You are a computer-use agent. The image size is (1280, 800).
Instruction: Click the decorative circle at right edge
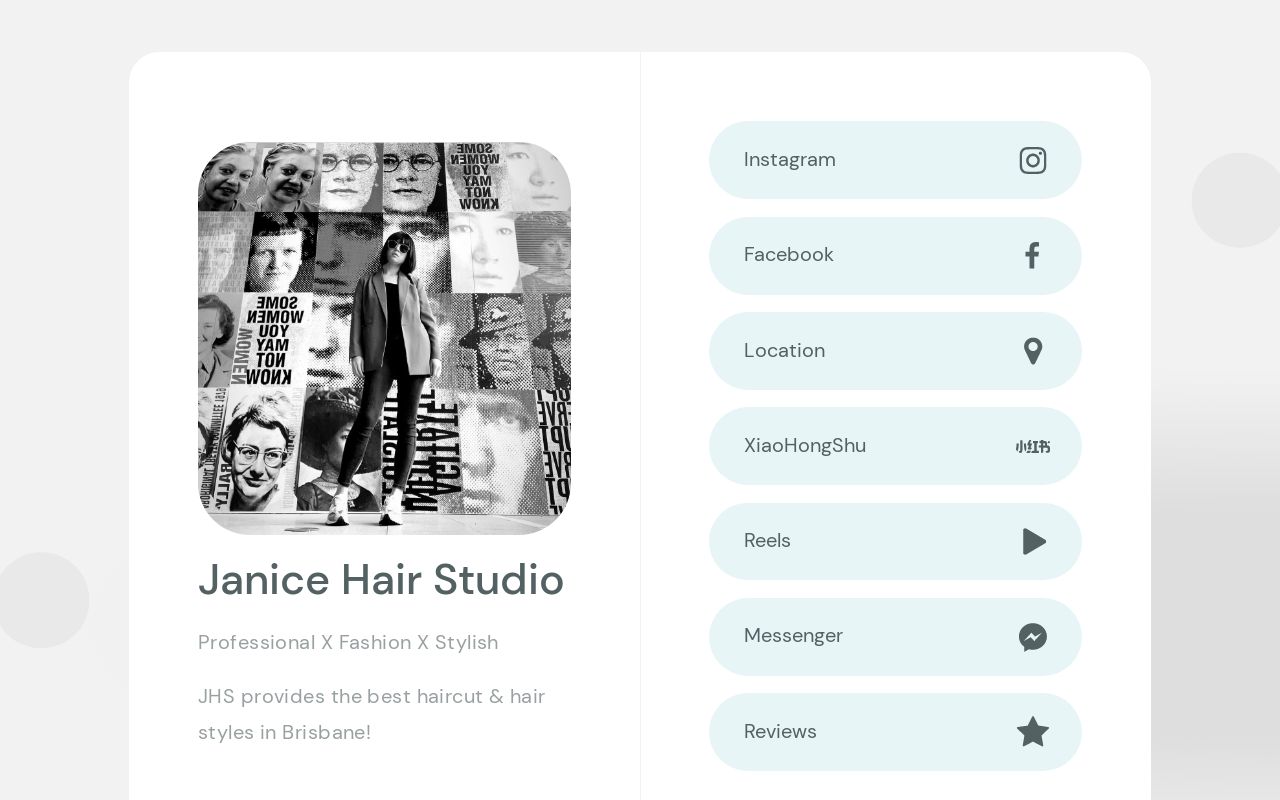pos(1238,200)
